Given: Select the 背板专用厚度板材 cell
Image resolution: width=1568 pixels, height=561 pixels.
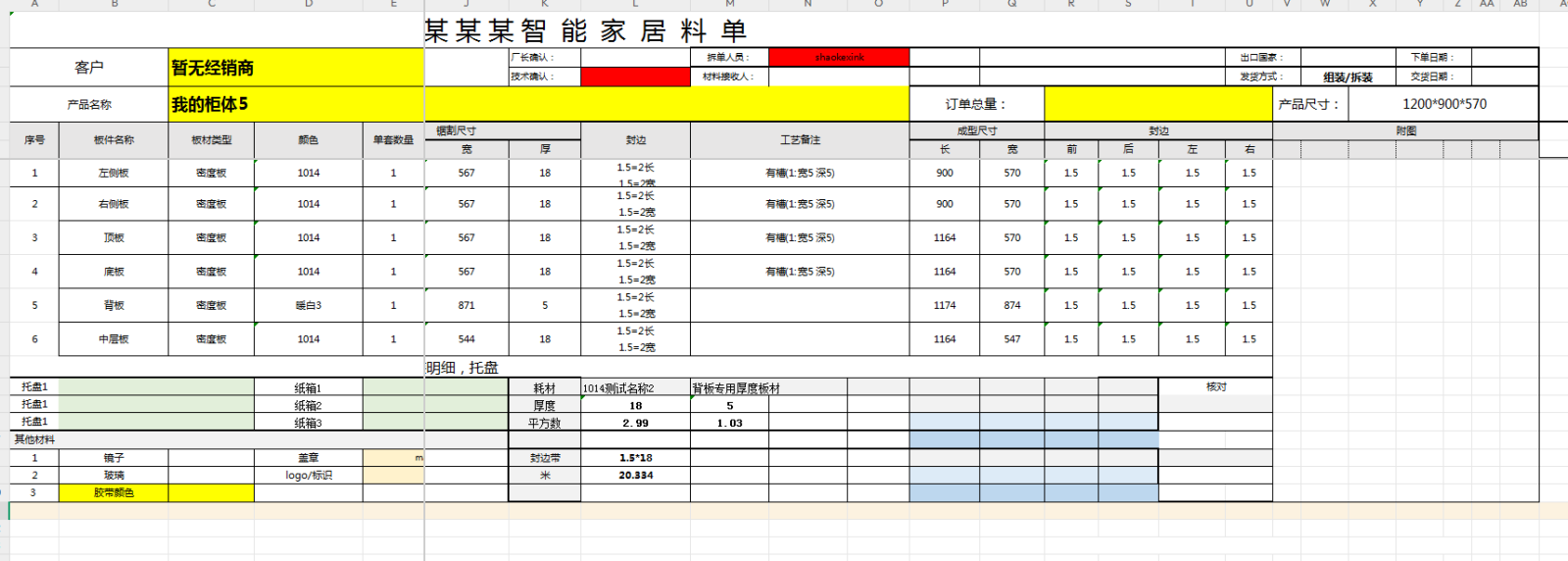Looking at the screenshot, I should point(736,388).
